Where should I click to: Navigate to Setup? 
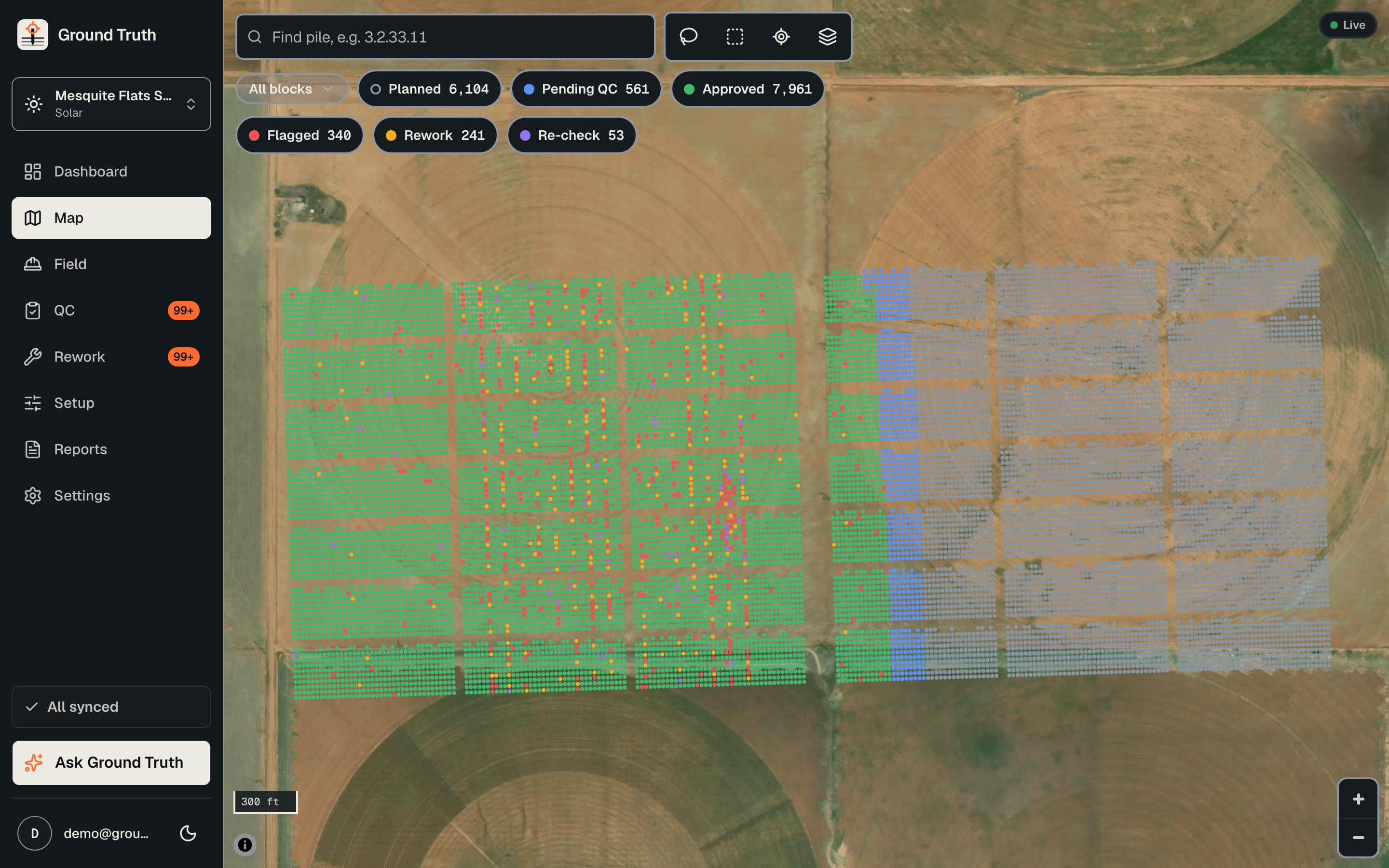coord(111,403)
